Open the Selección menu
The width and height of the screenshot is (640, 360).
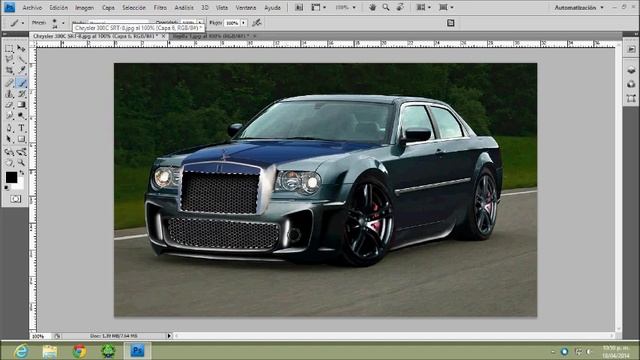point(134,7)
